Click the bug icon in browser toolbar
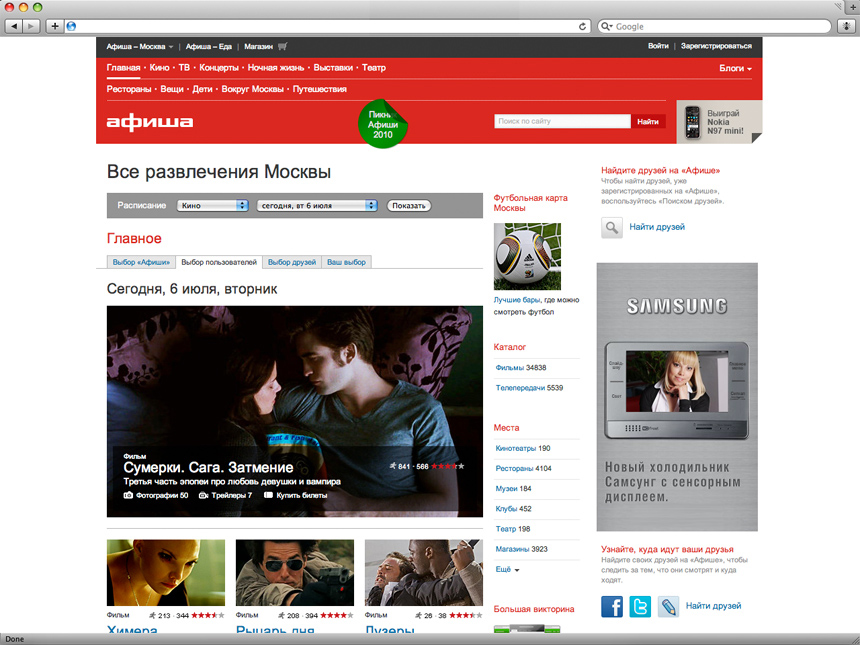Image resolution: width=860 pixels, height=645 pixels. [847, 26]
